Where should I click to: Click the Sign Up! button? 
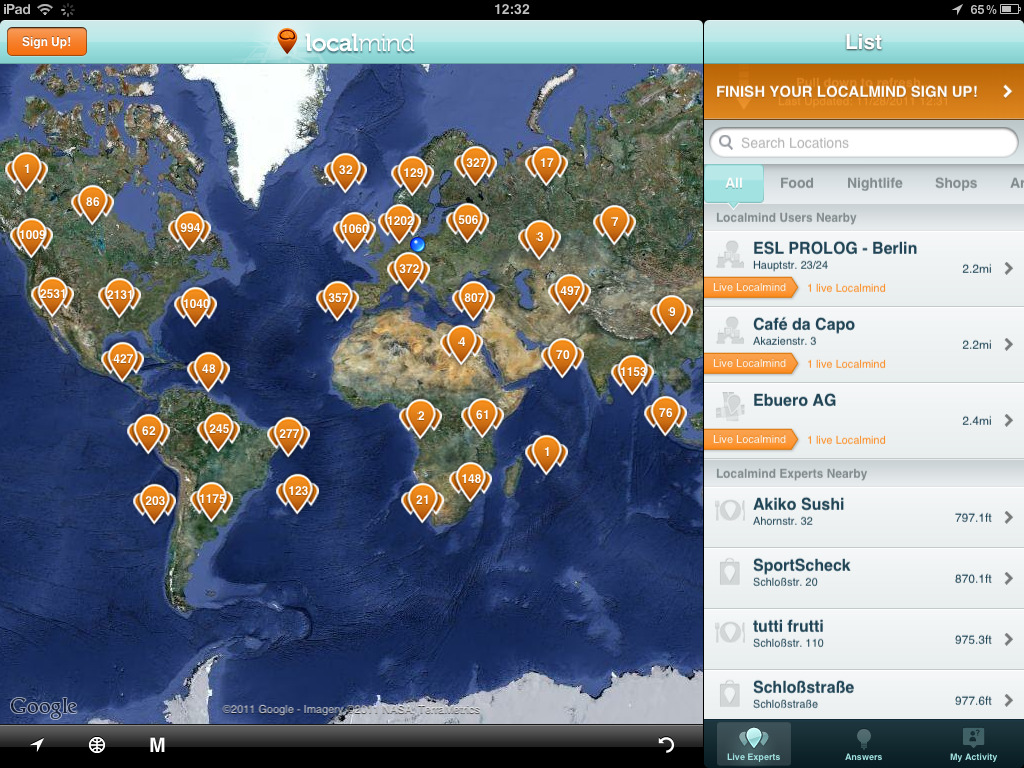click(x=46, y=42)
